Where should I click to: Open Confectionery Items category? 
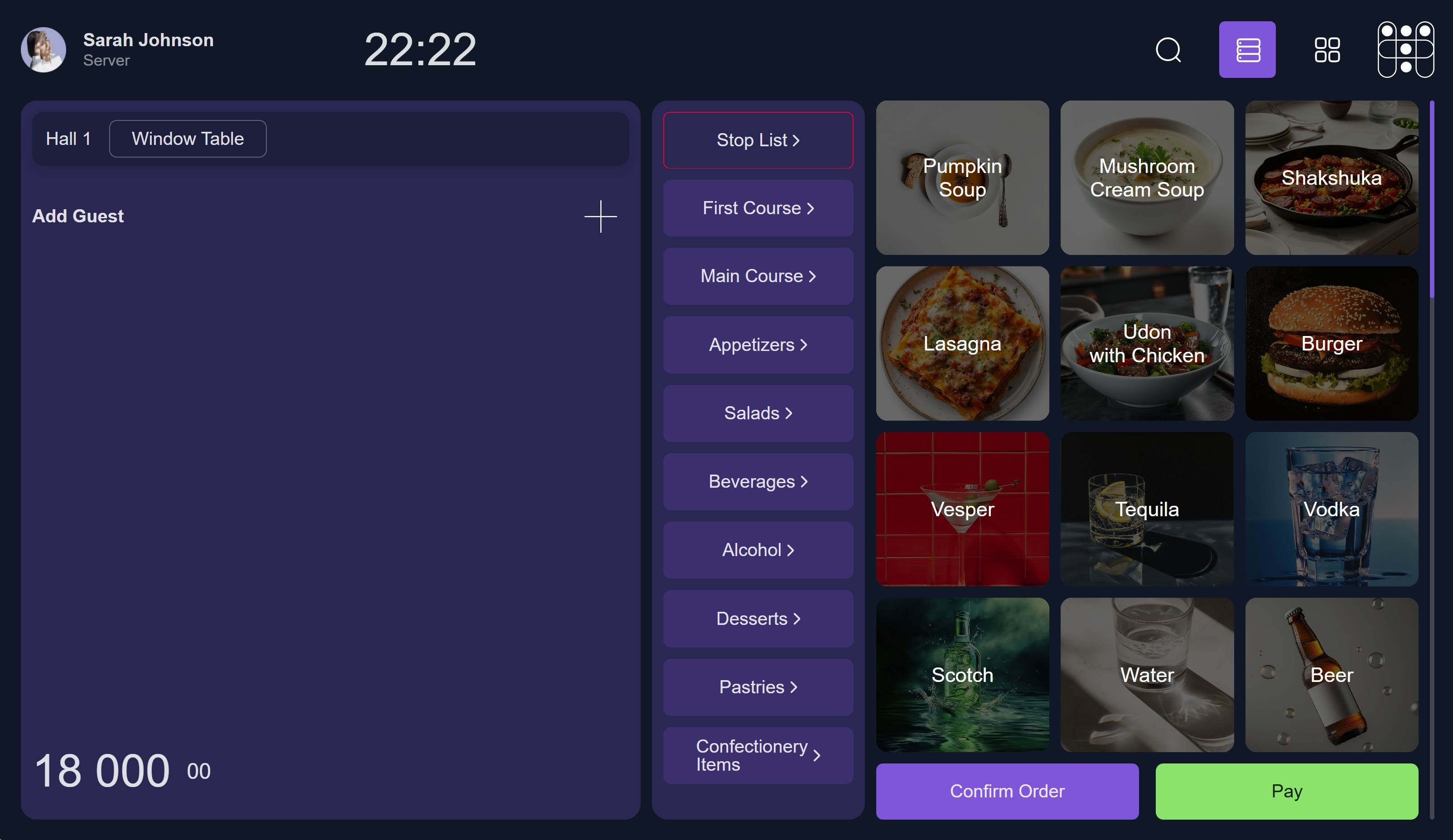(x=758, y=755)
